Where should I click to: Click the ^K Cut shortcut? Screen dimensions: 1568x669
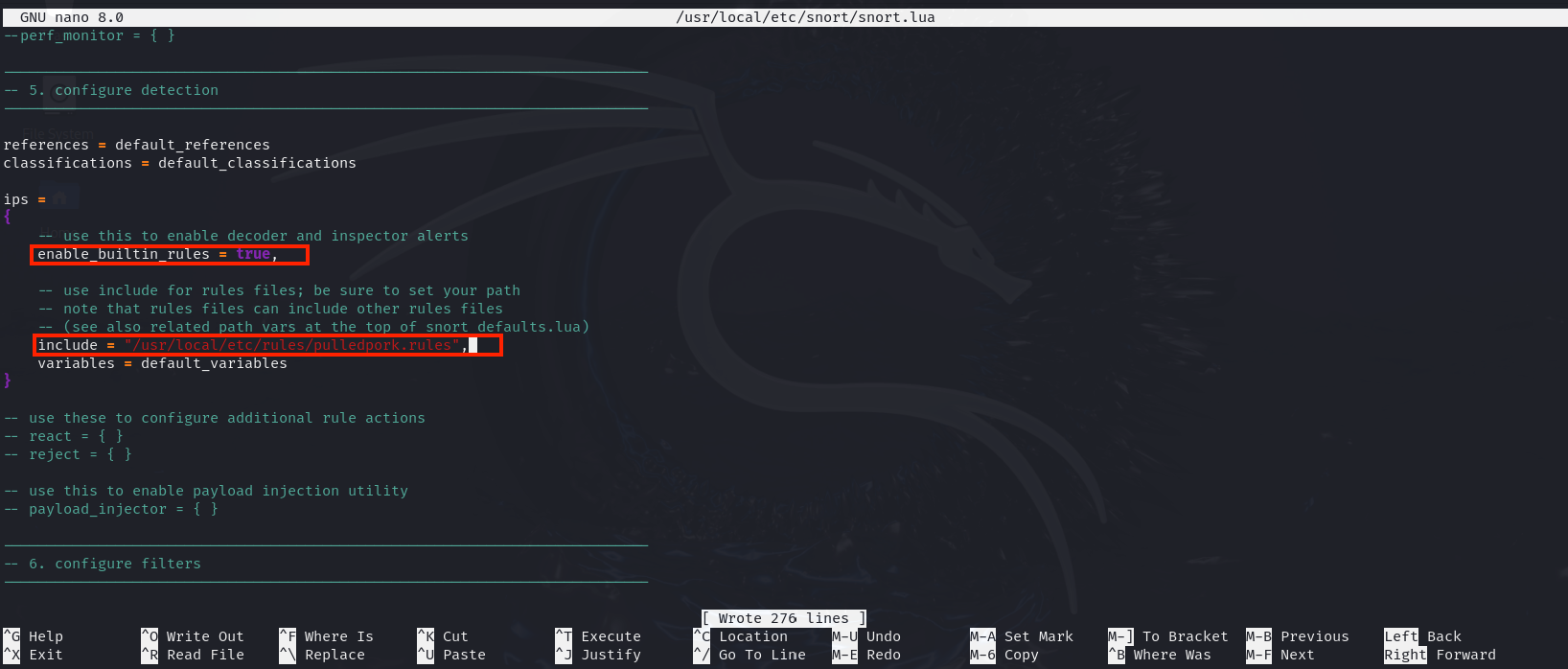tap(443, 636)
